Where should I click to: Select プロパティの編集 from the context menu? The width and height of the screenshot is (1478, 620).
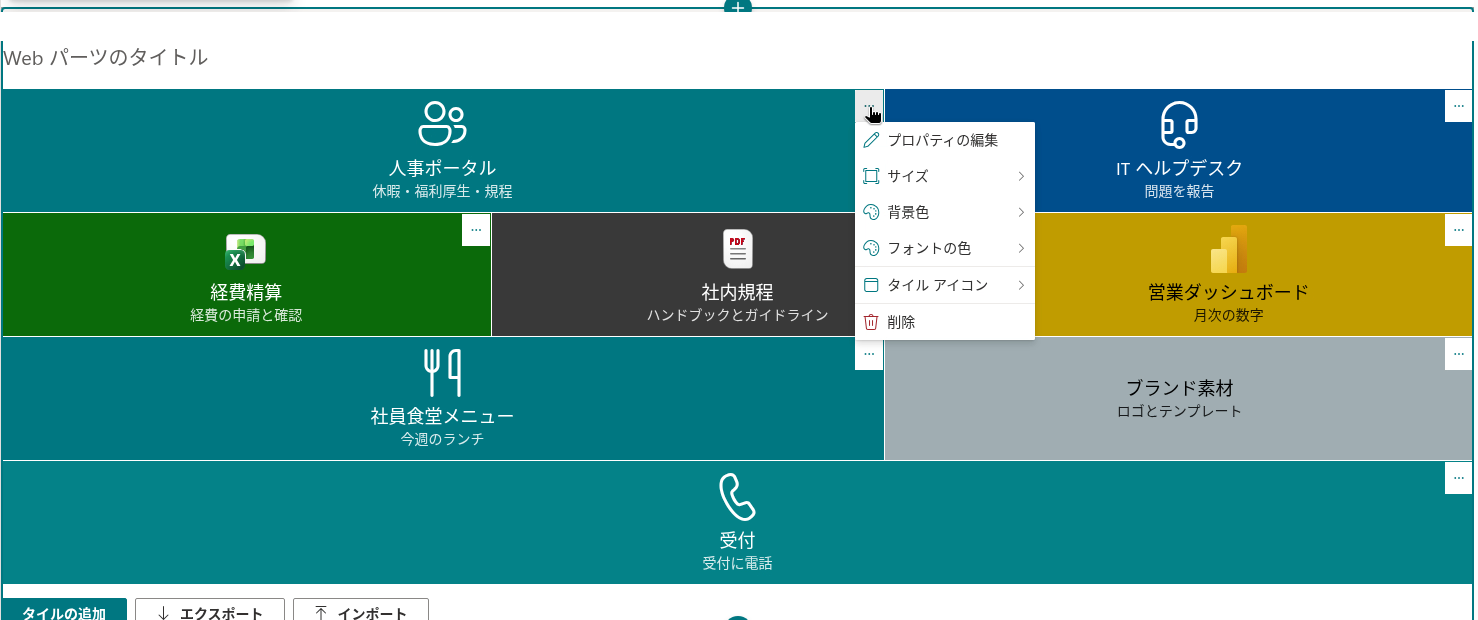coord(945,140)
